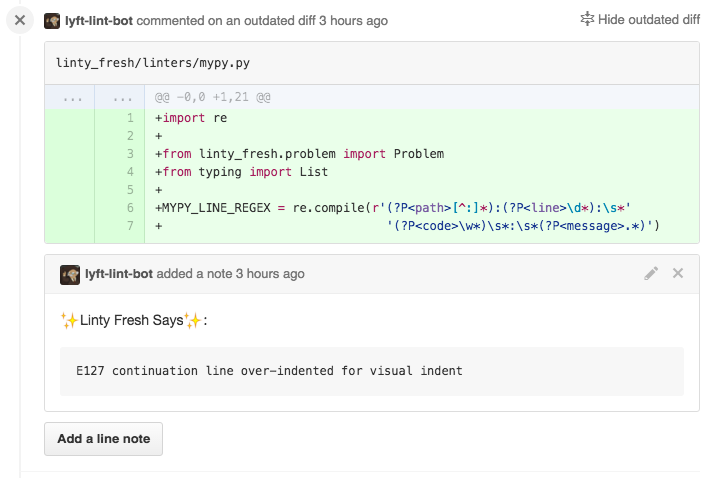Screen dimensions: 711x478
Task: Edit the note with the pencil icon
Action: [651, 273]
